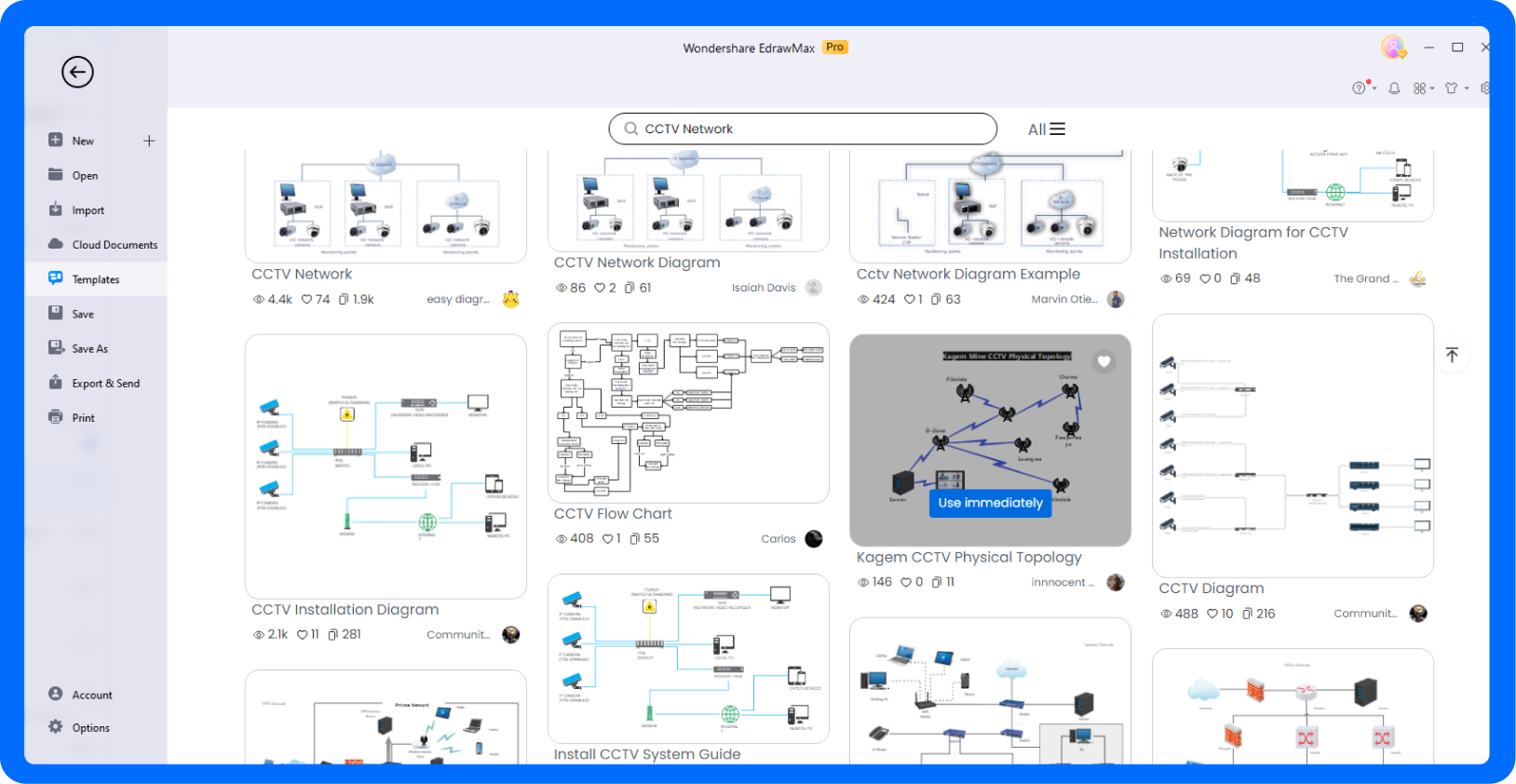Open CCTV Flow Chart title link
1516x784 pixels.
point(613,514)
